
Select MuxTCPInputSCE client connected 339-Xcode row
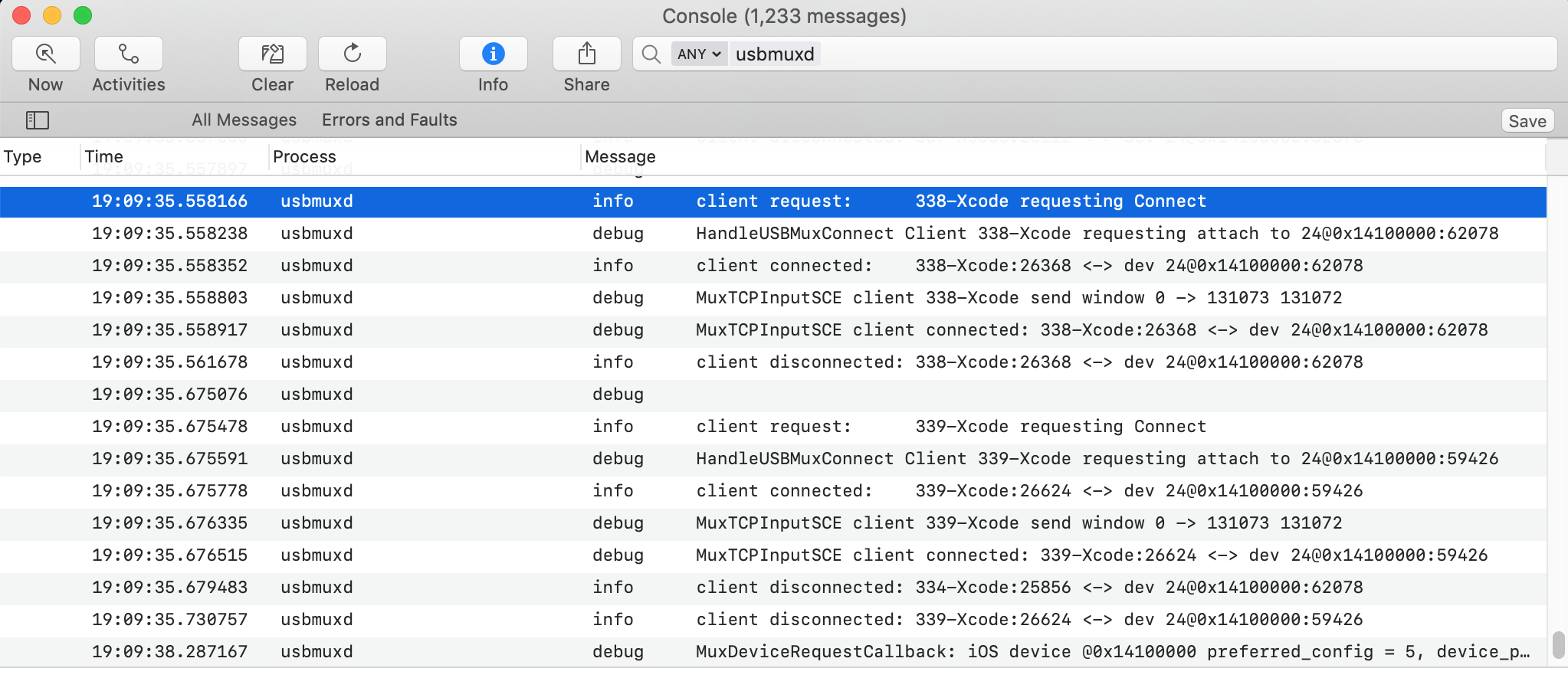tap(773, 555)
